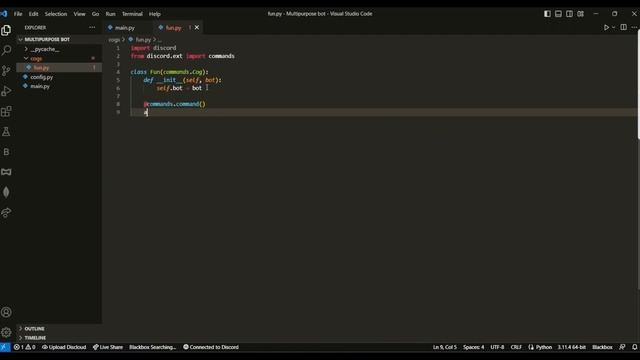Open the Manage gear icon
Screen dimensions: 640x360
pyautogui.click(x=6, y=332)
